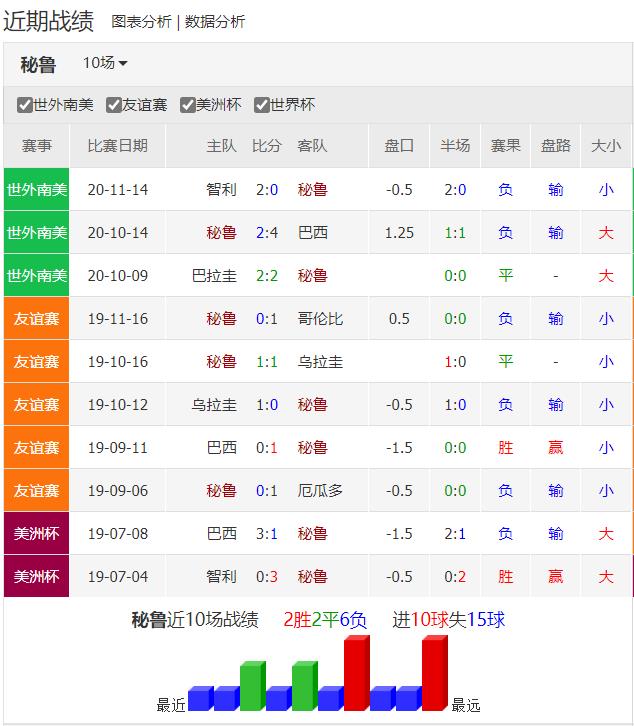
Task: Click the 比赛日期 column header
Action: pos(117,145)
